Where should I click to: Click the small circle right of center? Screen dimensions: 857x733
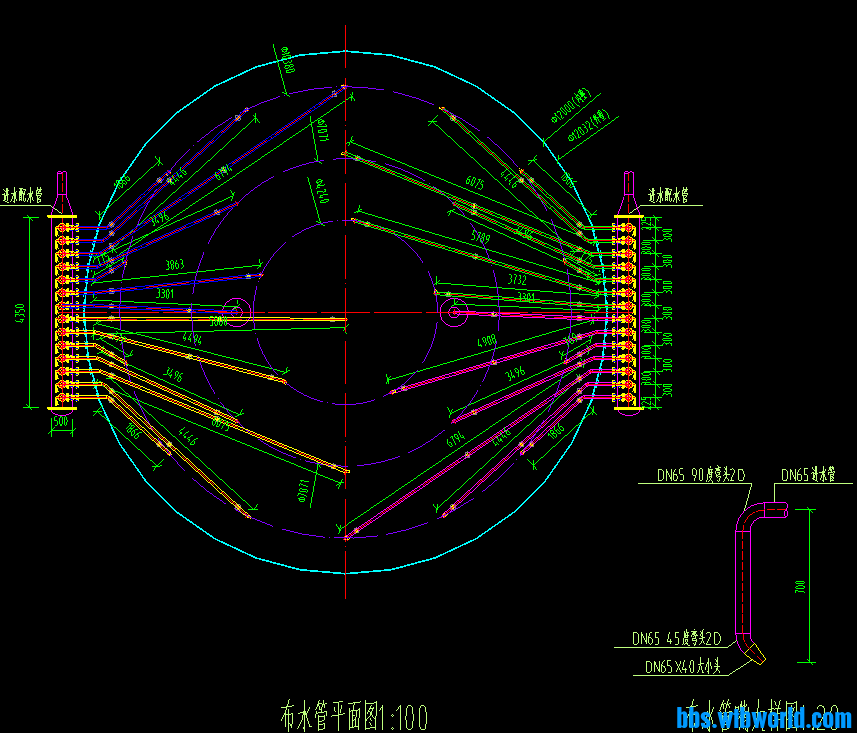point(454,313)
